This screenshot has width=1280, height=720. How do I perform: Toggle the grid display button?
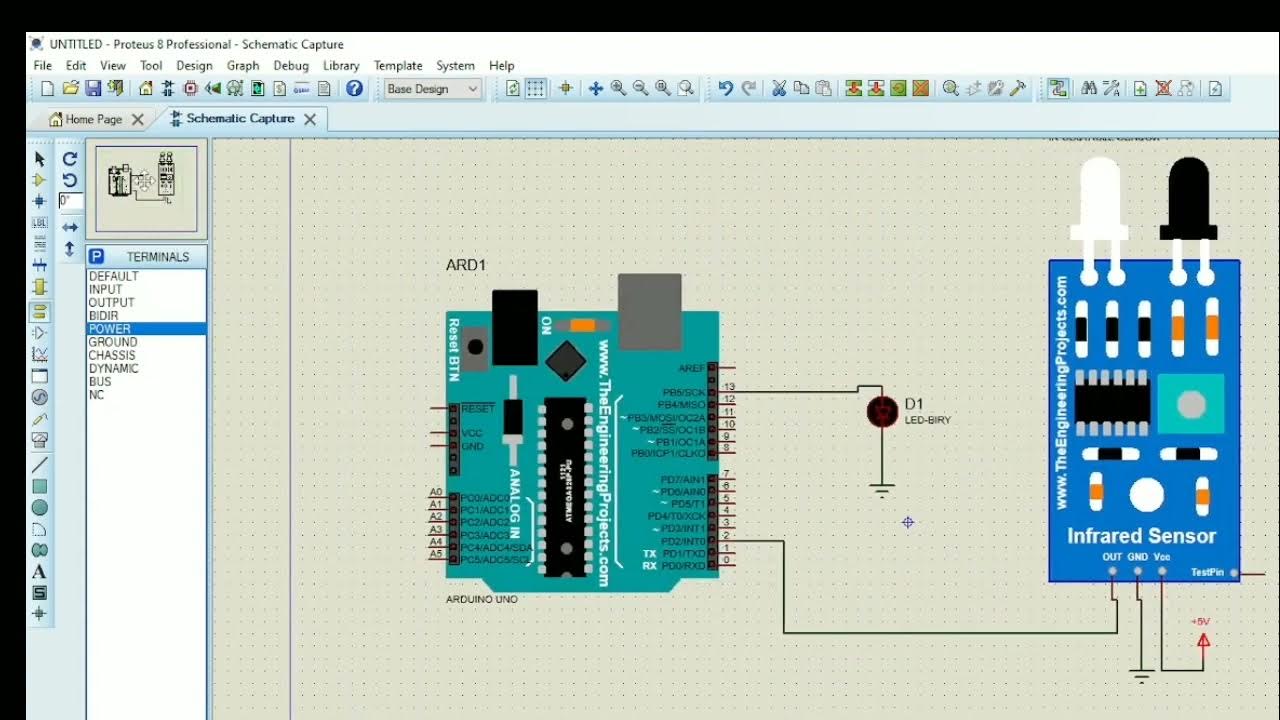coord(536,89)
